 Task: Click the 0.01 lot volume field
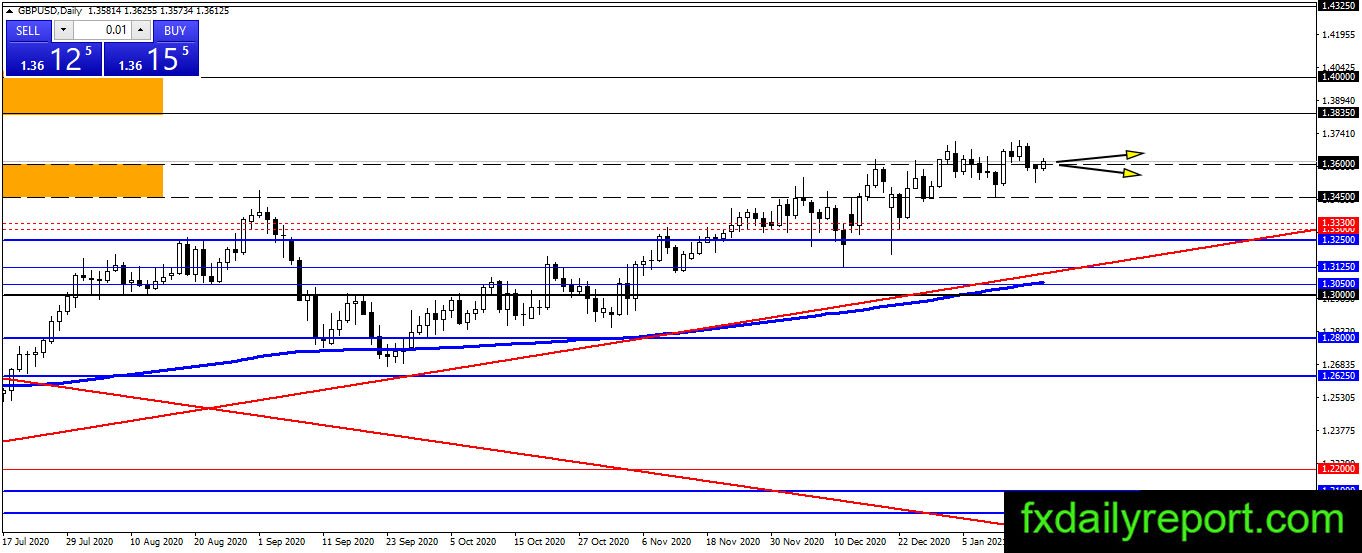pyautogui.click(x=102, y=31)
